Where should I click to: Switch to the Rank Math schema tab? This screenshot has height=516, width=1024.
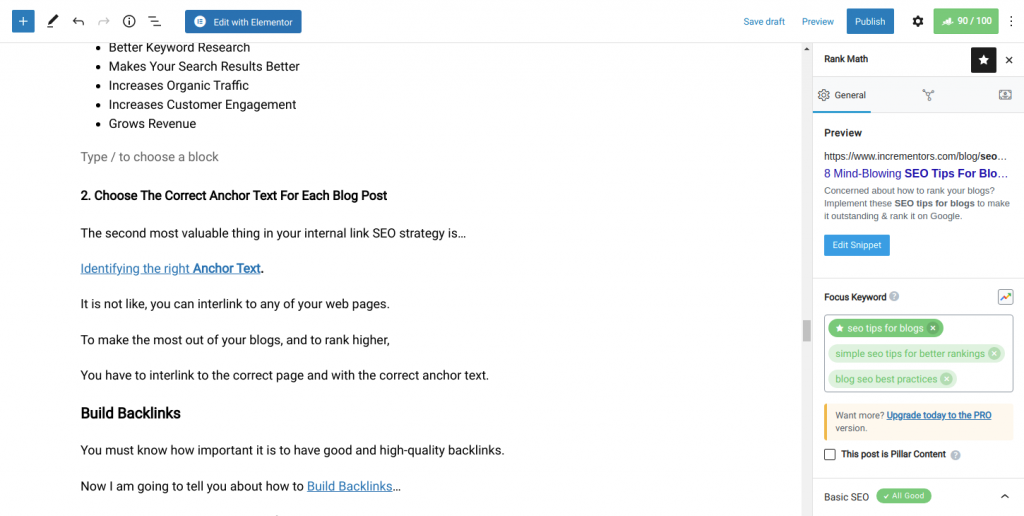tap(928, 95)
